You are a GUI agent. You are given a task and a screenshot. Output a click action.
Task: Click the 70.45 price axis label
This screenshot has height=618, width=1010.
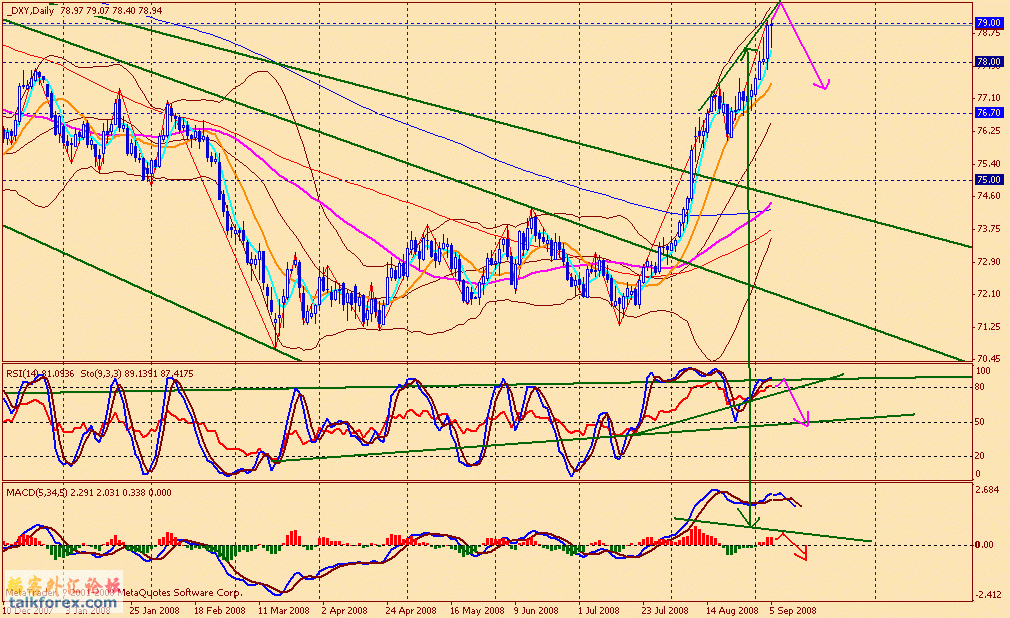(989, 358)
